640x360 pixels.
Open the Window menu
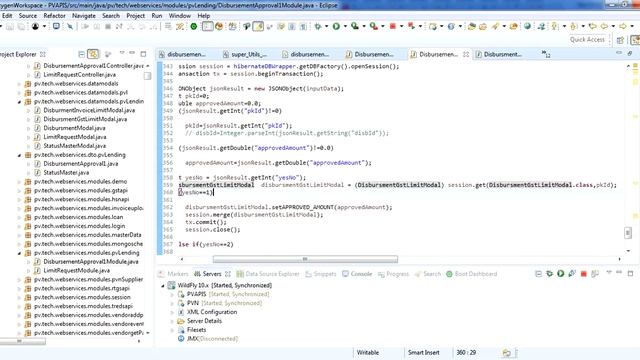click(180, 16)
